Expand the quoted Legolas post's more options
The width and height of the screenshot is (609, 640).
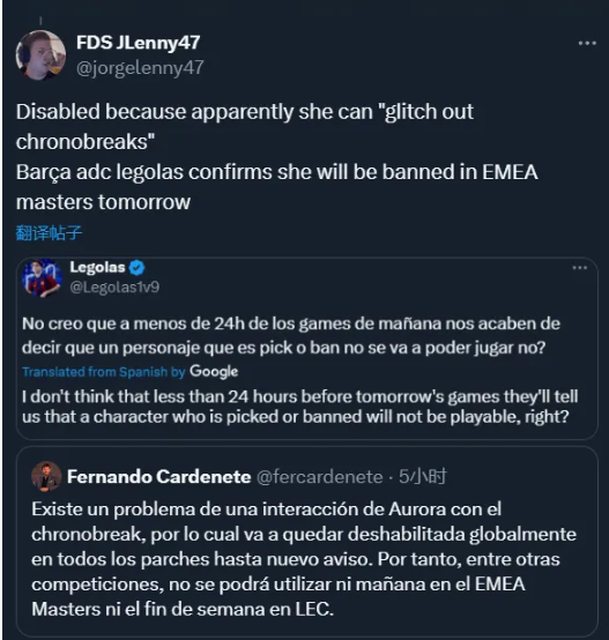pyautogui.click(x=579, y=268)
